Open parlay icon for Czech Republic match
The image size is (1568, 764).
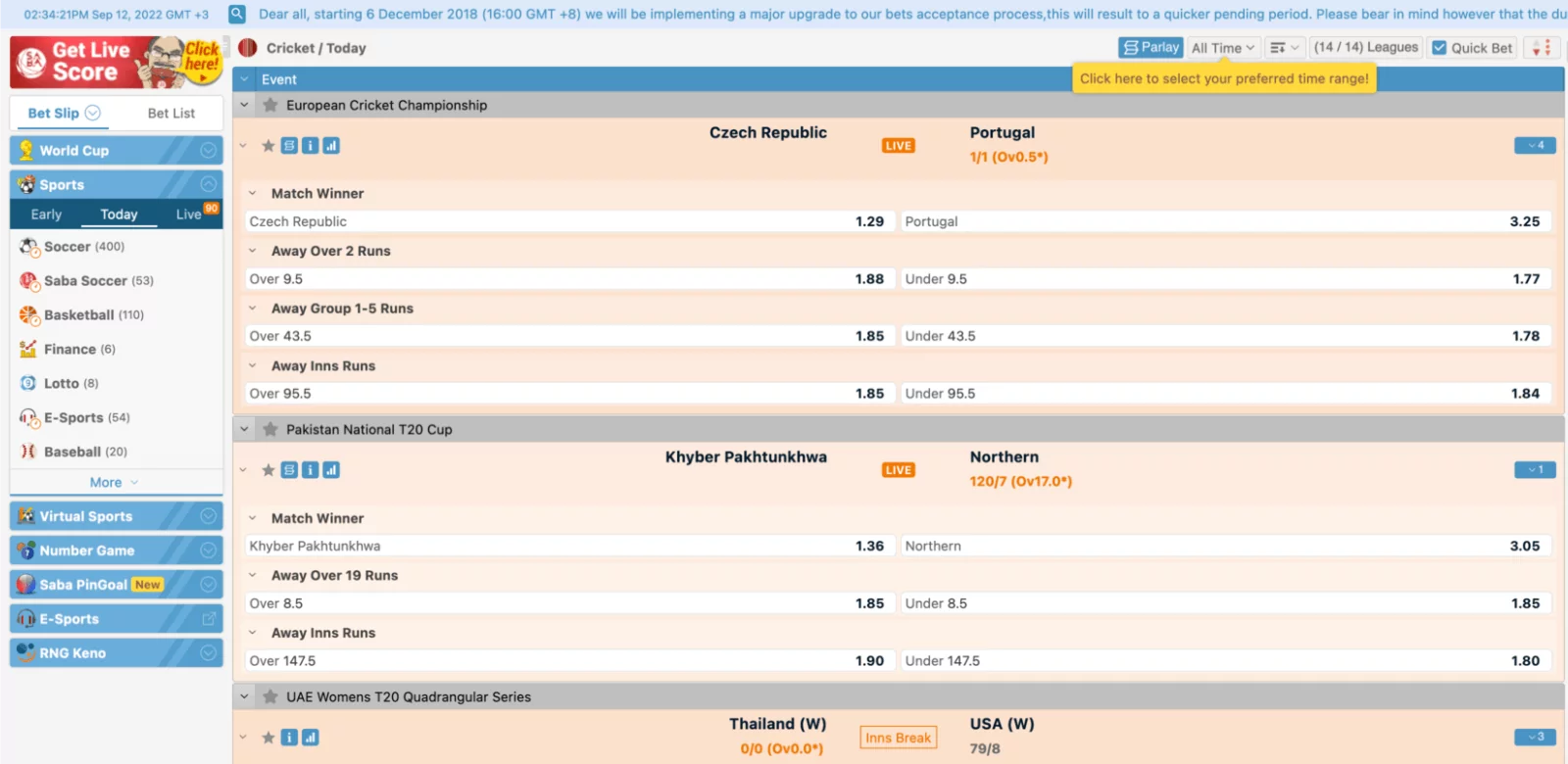290,146
